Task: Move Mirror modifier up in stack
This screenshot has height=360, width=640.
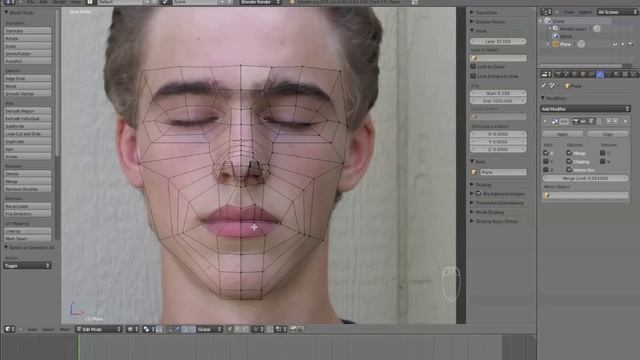Action: (x=608, y=121)
